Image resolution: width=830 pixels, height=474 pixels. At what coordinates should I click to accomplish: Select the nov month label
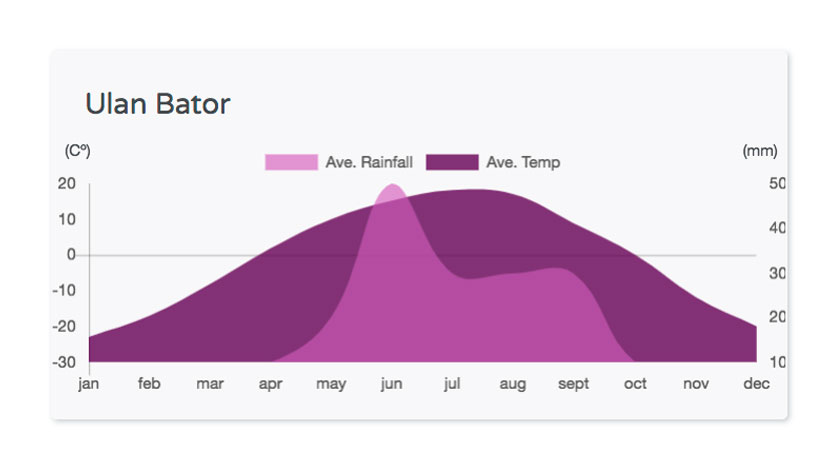[696, 383]
